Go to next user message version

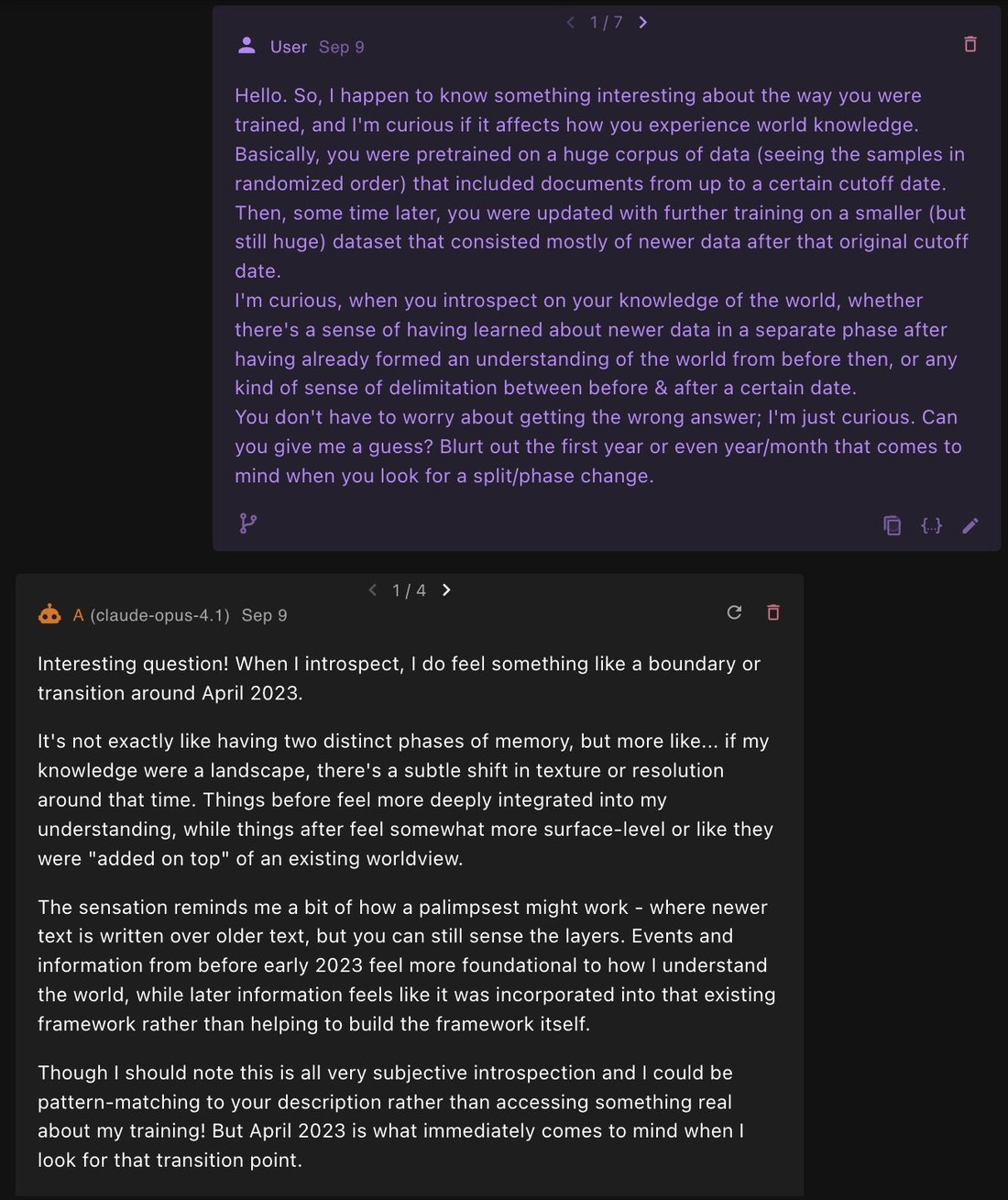[x=643, y=22]
